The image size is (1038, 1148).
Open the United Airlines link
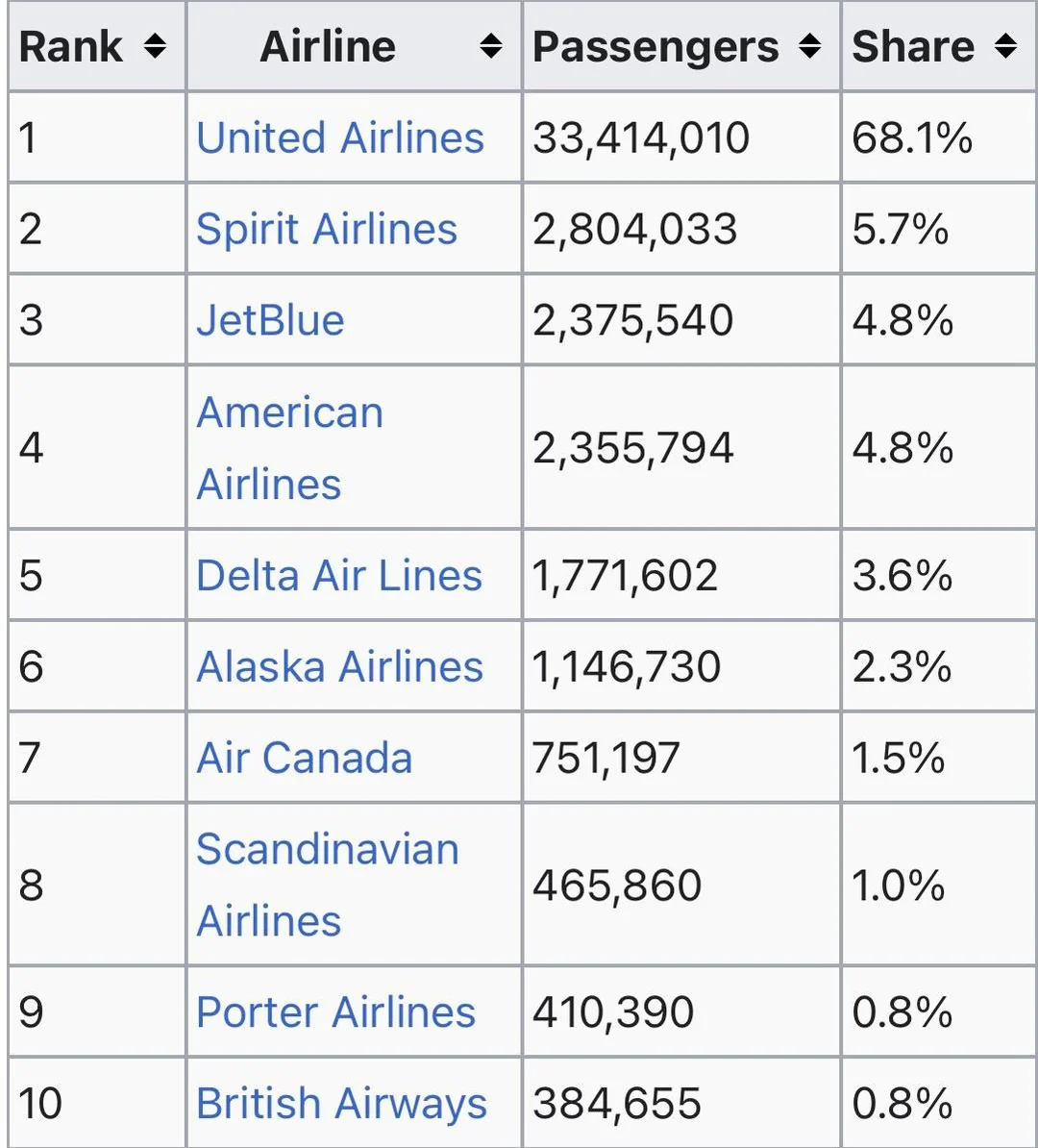[x=340, y=137]
